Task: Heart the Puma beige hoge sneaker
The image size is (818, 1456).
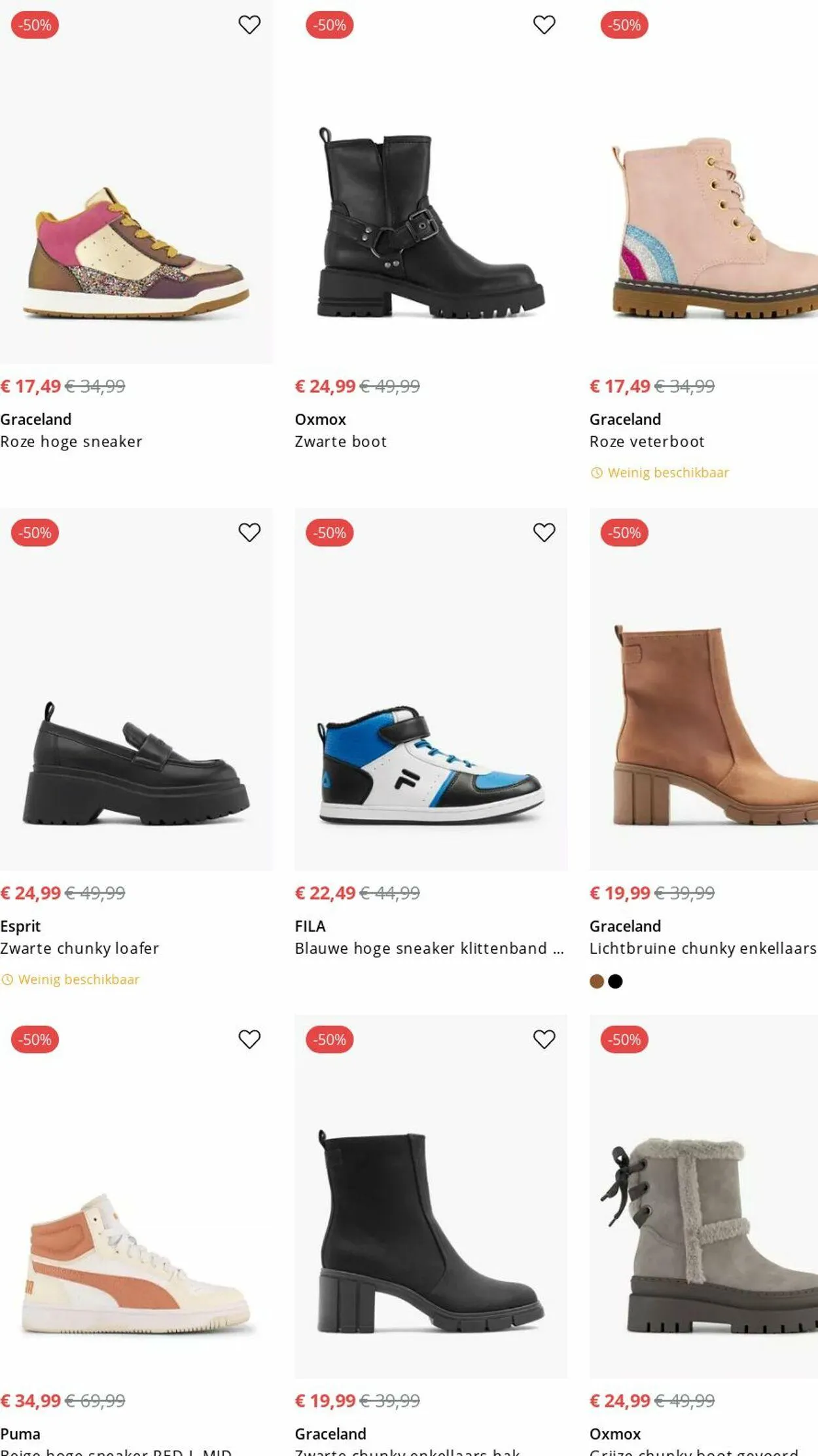Action: [x=249, y=1039]
